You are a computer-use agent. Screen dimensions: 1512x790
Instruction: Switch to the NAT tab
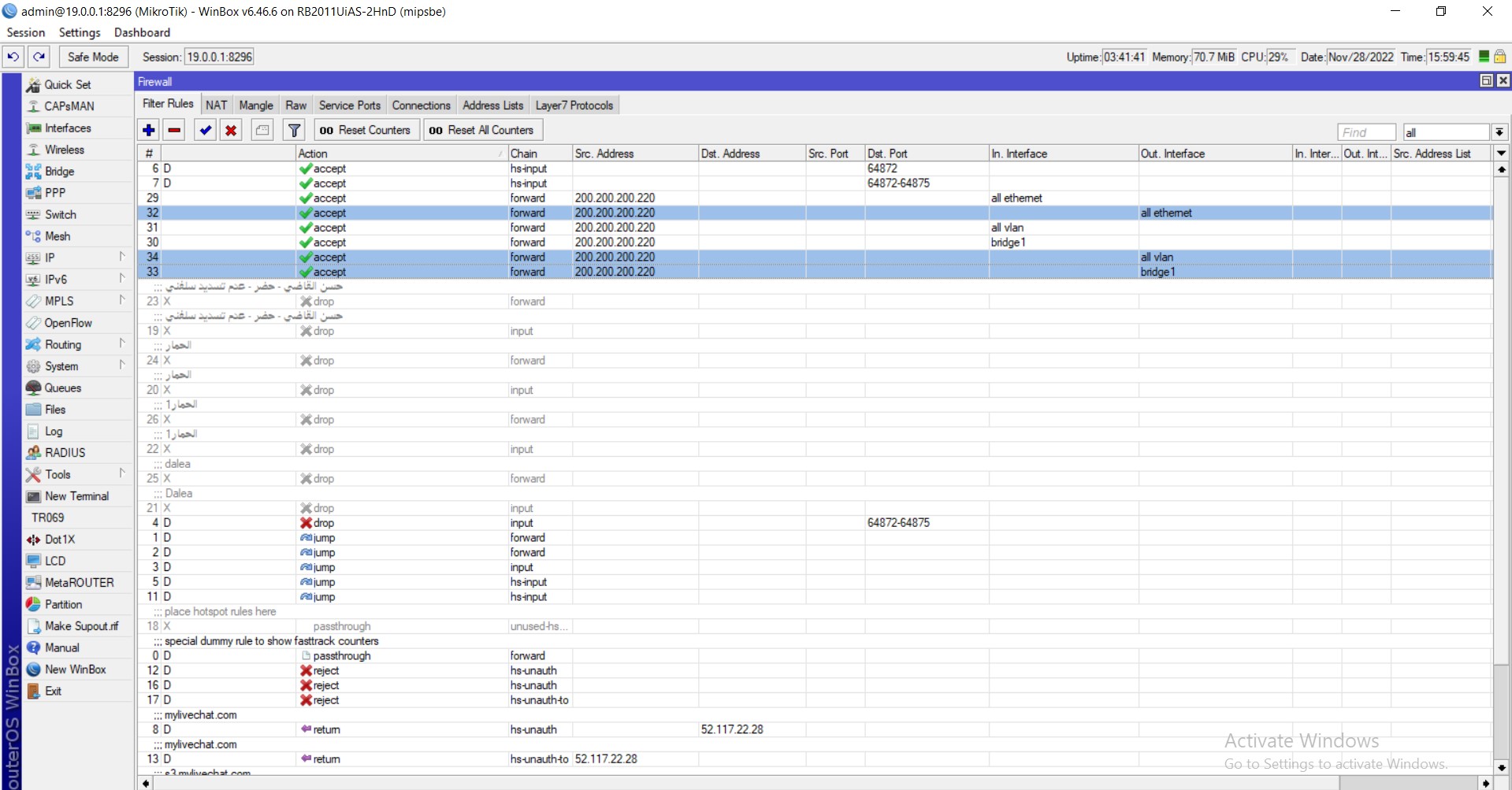pos(216,105)
